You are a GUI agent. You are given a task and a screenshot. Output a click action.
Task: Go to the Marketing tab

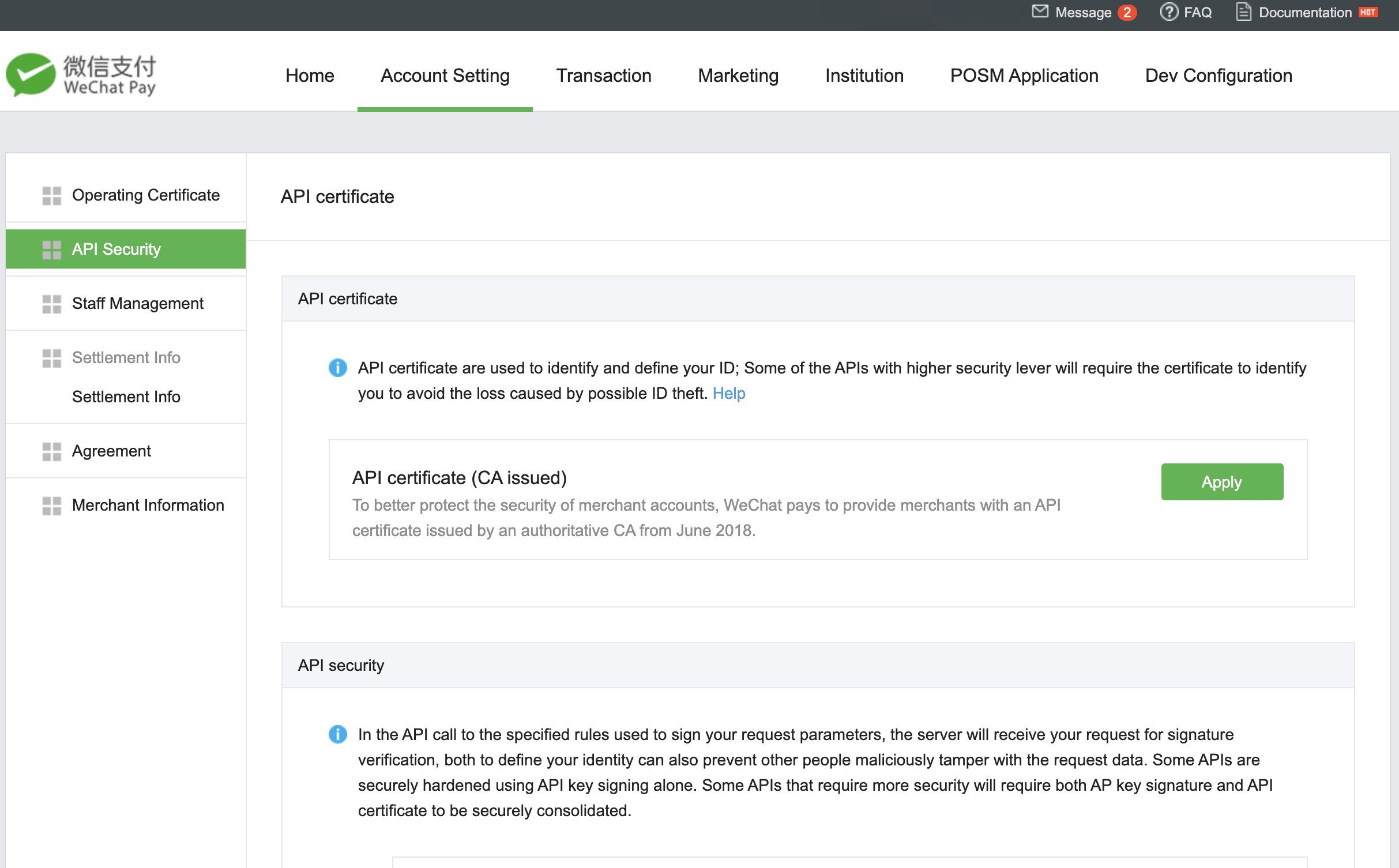pos(738,76)
